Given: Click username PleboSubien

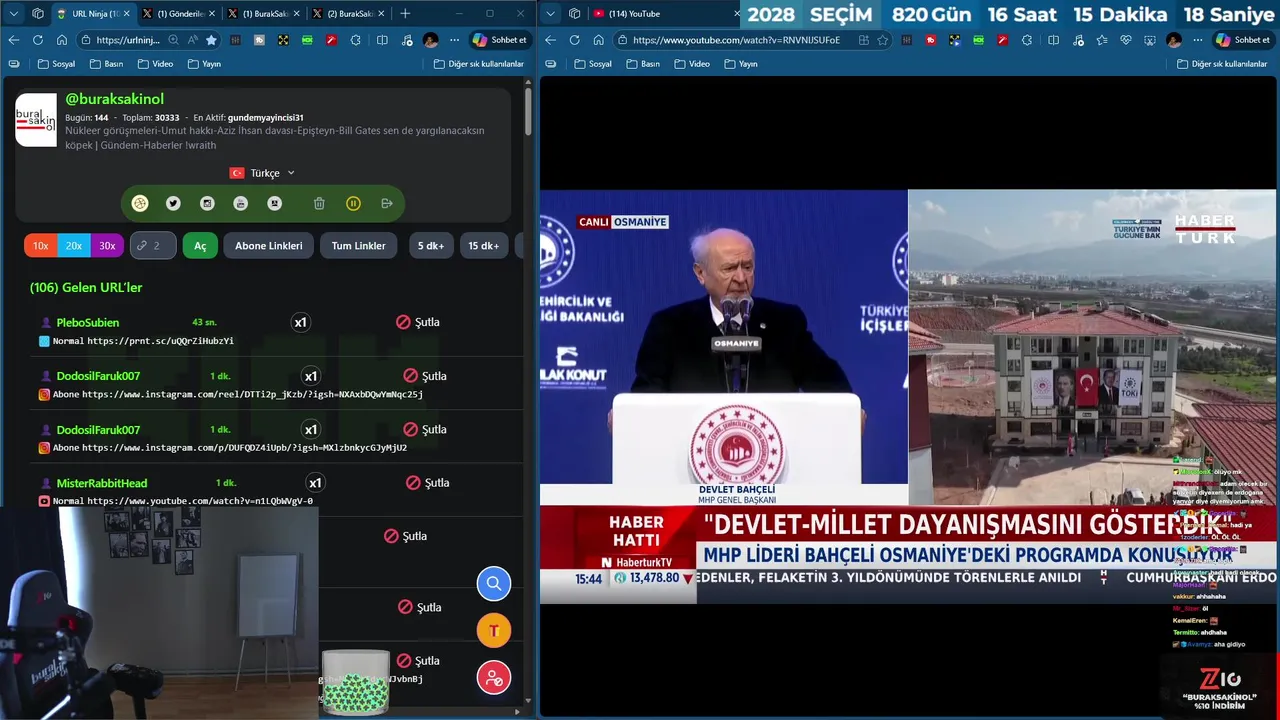Looking at the screenshot, I should click(x=87, y=322).
